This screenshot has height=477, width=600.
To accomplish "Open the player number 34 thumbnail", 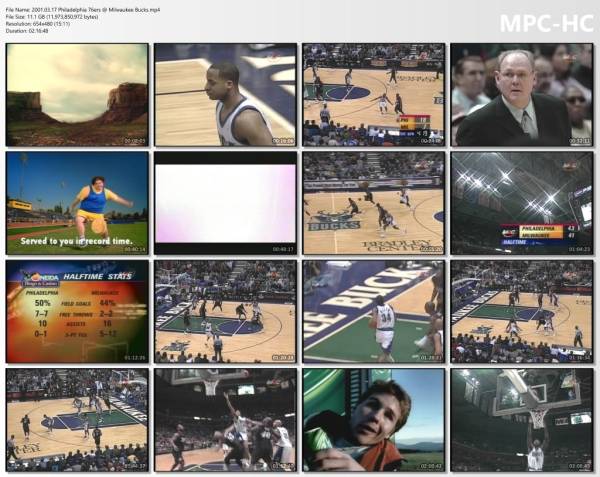I will 373,312.
